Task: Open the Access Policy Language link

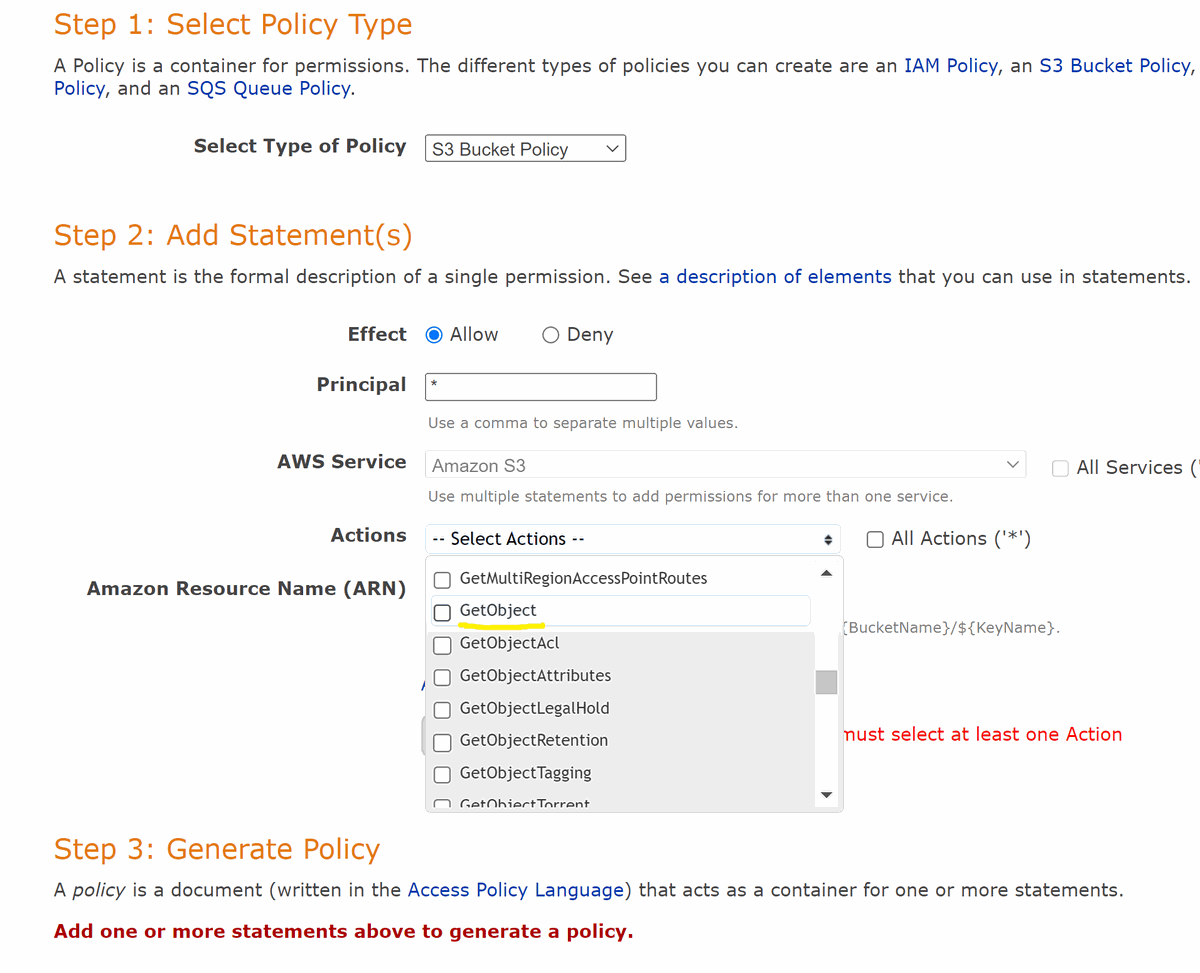Action: tap(516, 890)
